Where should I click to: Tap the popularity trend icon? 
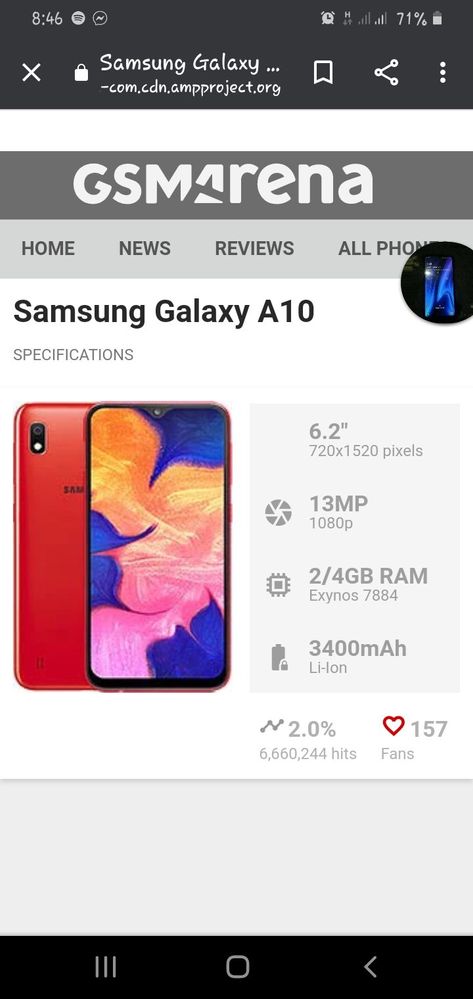(x=272, y=726)
